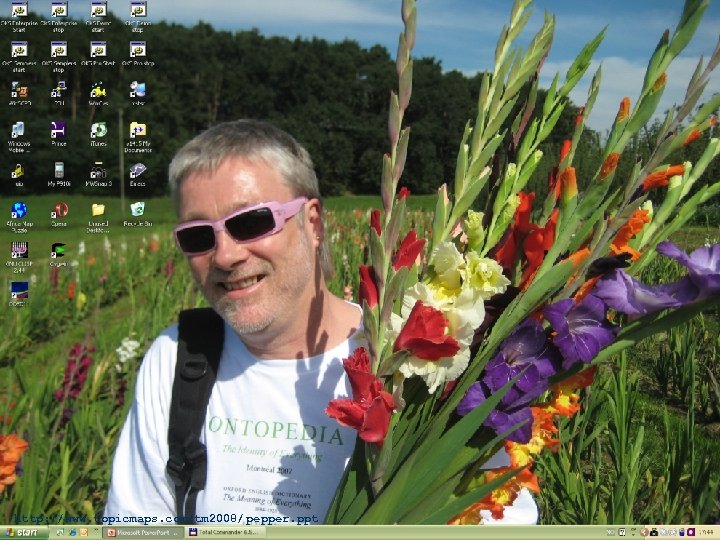Open the OKS Enterprise stop shortcut
This screenshot has width=720, height=540.
(x=59, y=17)
